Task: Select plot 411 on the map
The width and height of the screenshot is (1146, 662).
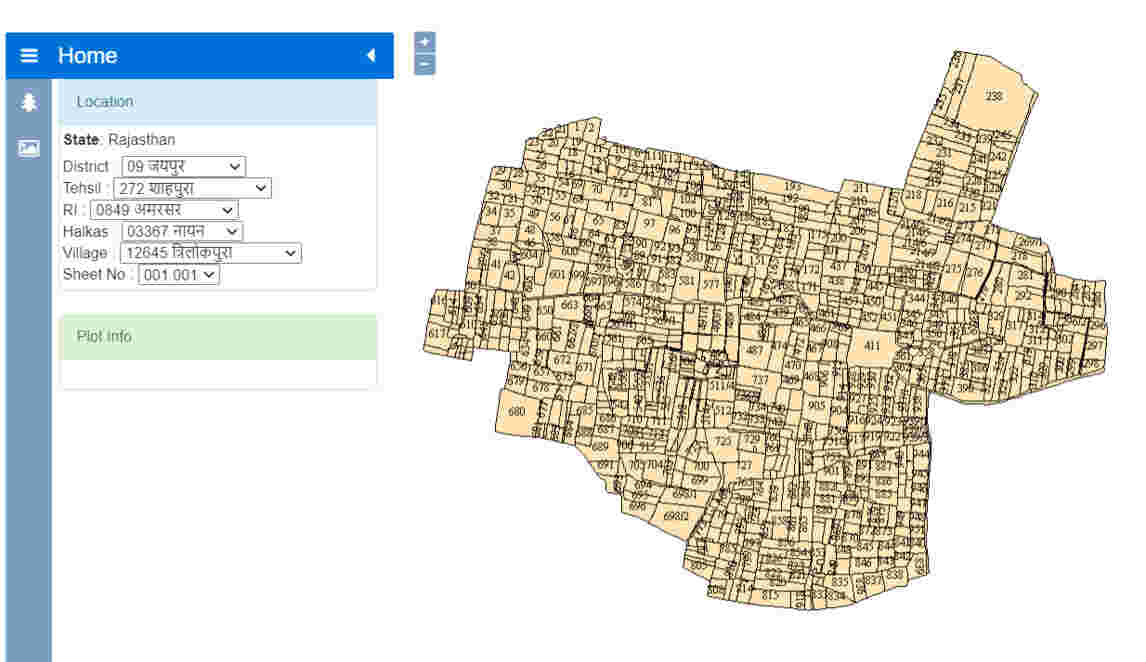Action: (x=872, y=346)
